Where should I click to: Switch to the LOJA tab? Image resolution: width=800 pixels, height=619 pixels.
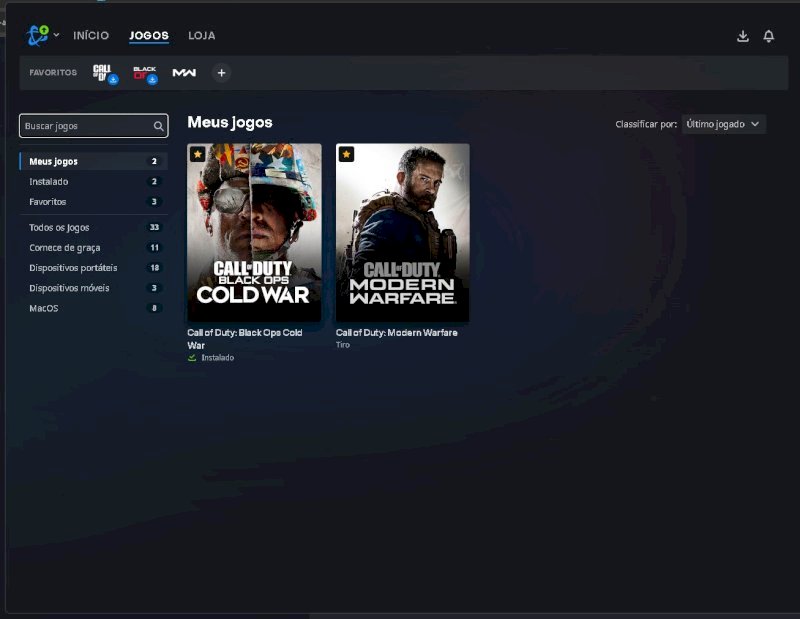click(201, 36)
